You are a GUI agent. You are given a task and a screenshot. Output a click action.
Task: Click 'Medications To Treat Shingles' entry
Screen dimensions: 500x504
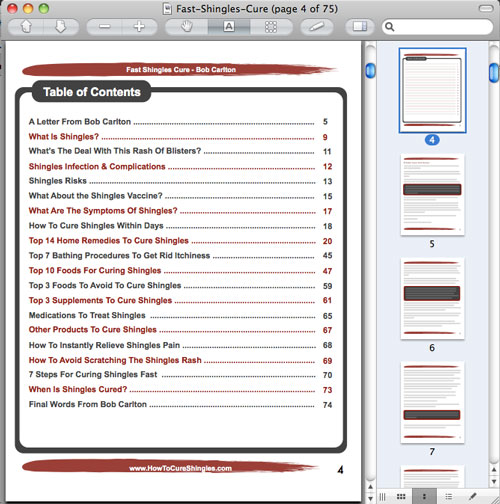(87, 315)
